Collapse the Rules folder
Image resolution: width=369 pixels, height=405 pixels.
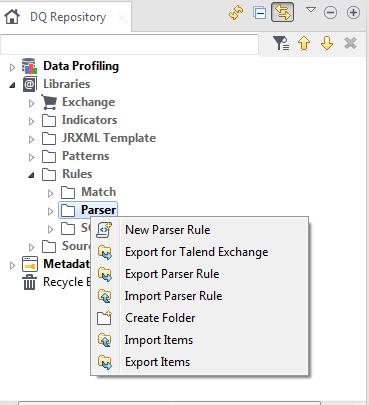(x=31, y=175)
